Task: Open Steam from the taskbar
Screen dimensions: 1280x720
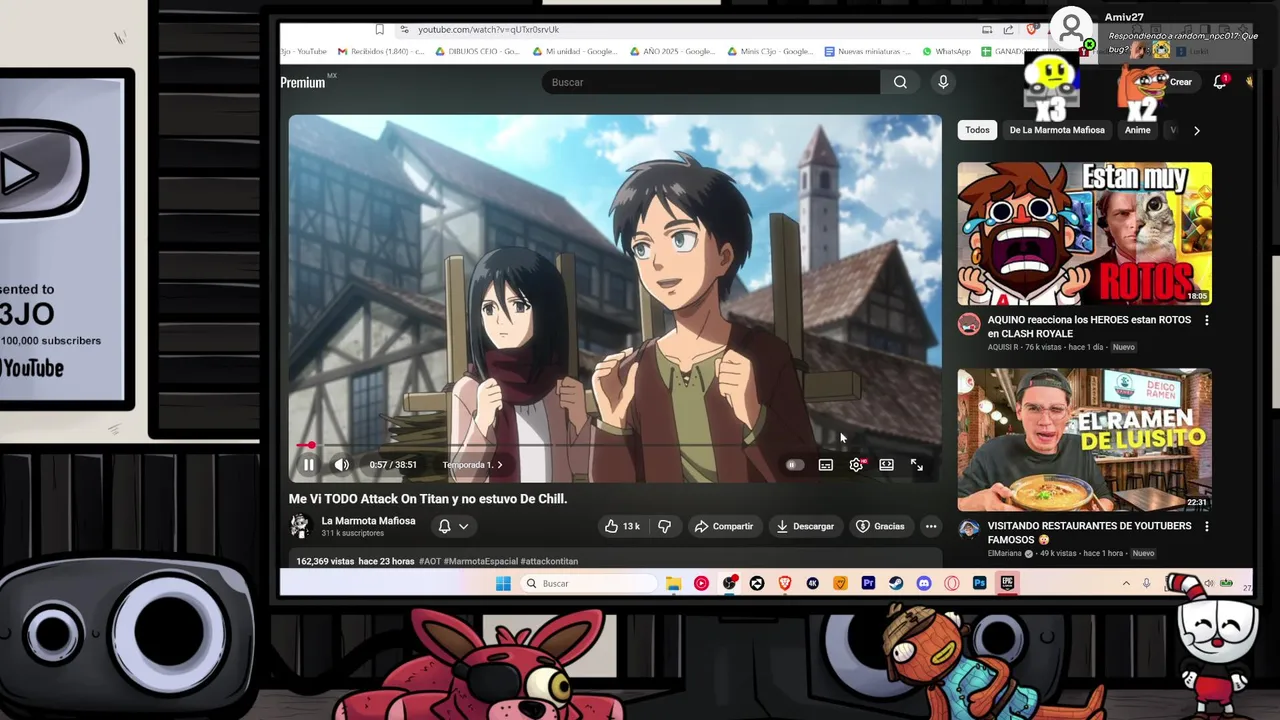Action: point(896,584)
